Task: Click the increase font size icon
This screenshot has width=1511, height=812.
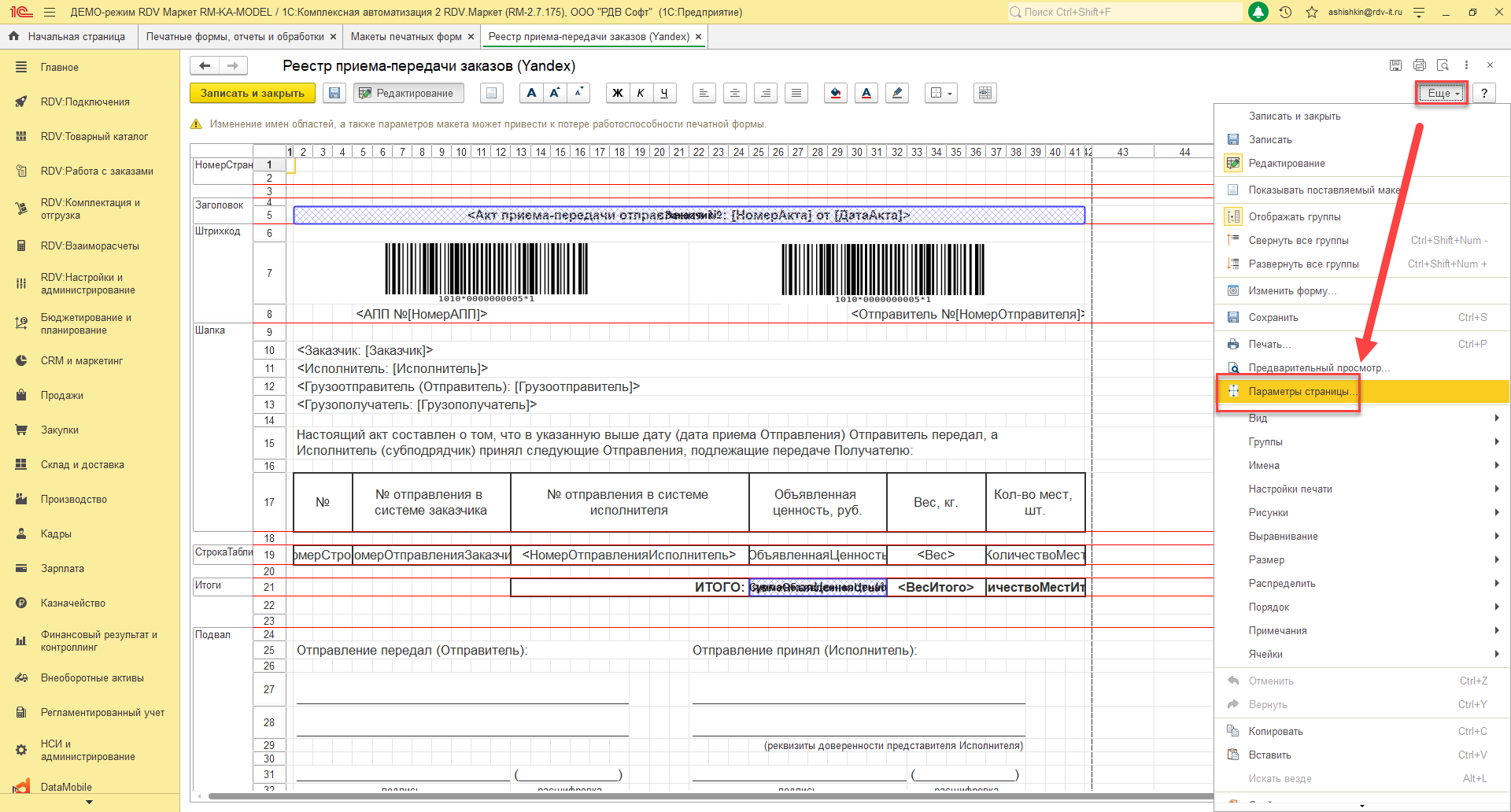Action: tap(555, 93)
